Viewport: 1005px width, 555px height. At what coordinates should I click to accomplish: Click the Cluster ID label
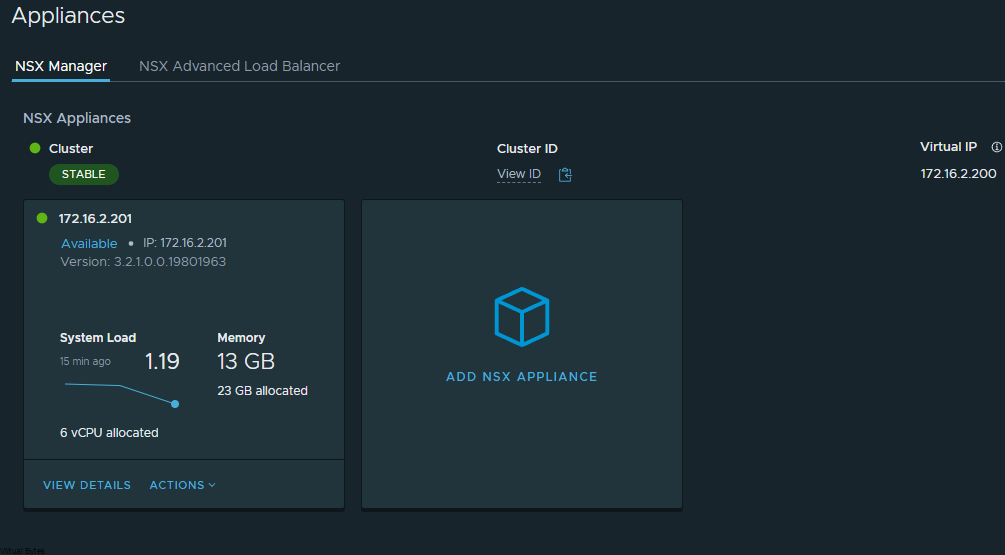(527, 149)
